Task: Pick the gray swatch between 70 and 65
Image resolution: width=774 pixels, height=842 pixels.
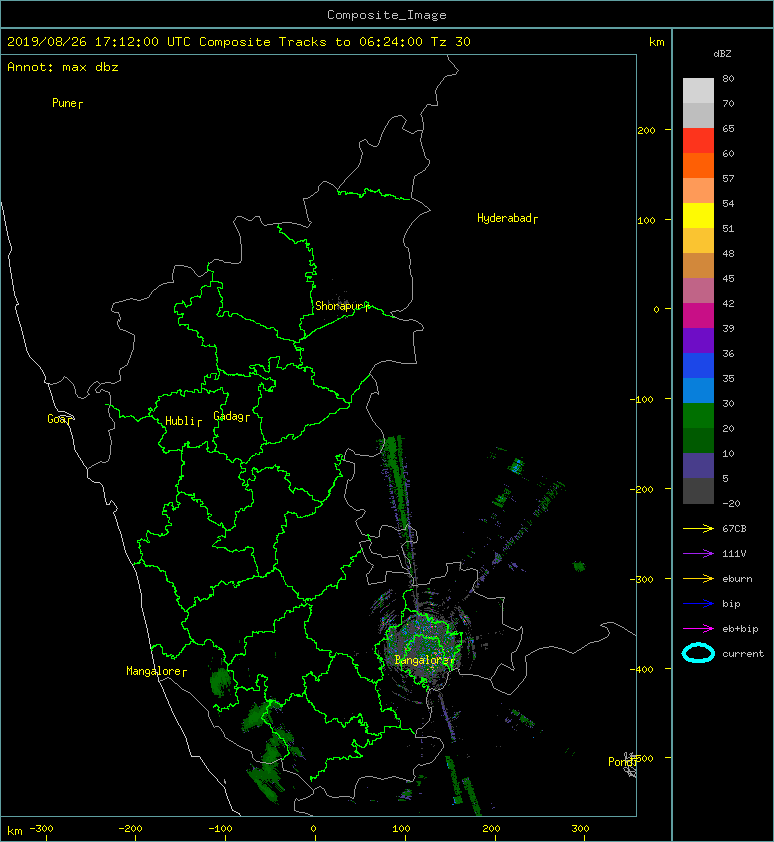Action: pyautogui.click(x=698, y=115)
